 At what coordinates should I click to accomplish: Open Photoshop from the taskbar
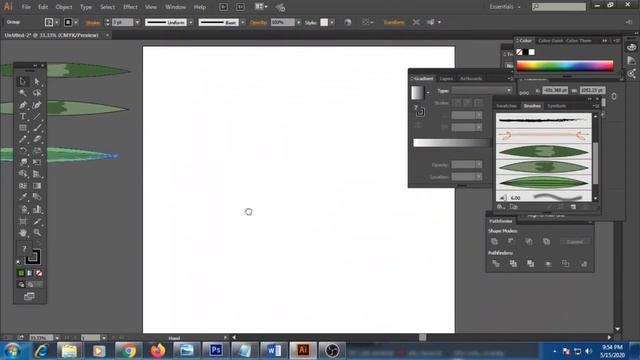[x=216, y=351]
